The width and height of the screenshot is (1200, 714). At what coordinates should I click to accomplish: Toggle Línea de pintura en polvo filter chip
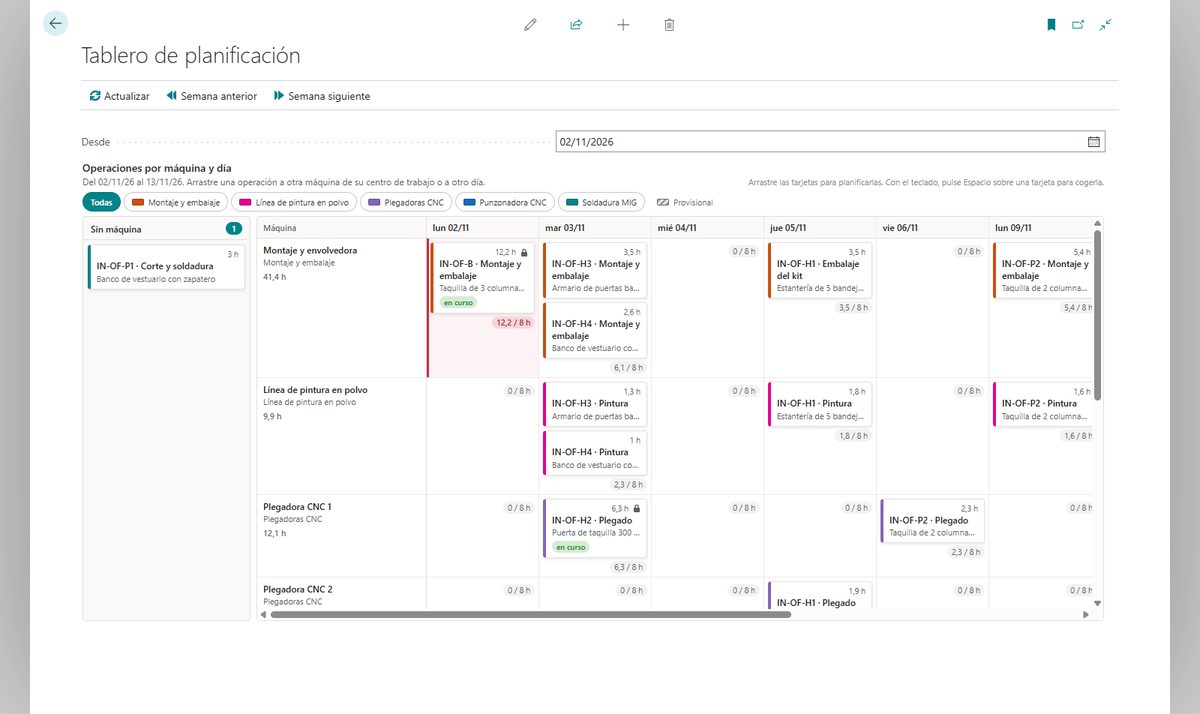[x=294, y=202]
